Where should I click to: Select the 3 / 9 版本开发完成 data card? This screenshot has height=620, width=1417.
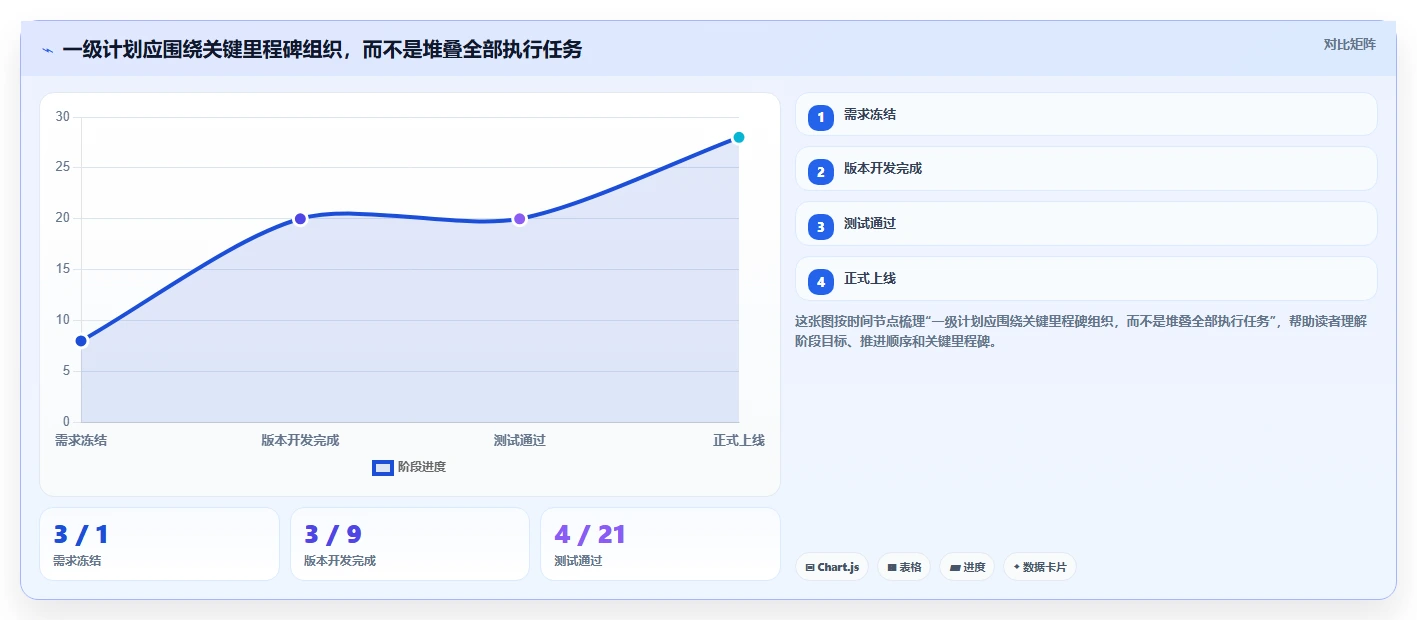click(410, 544)
